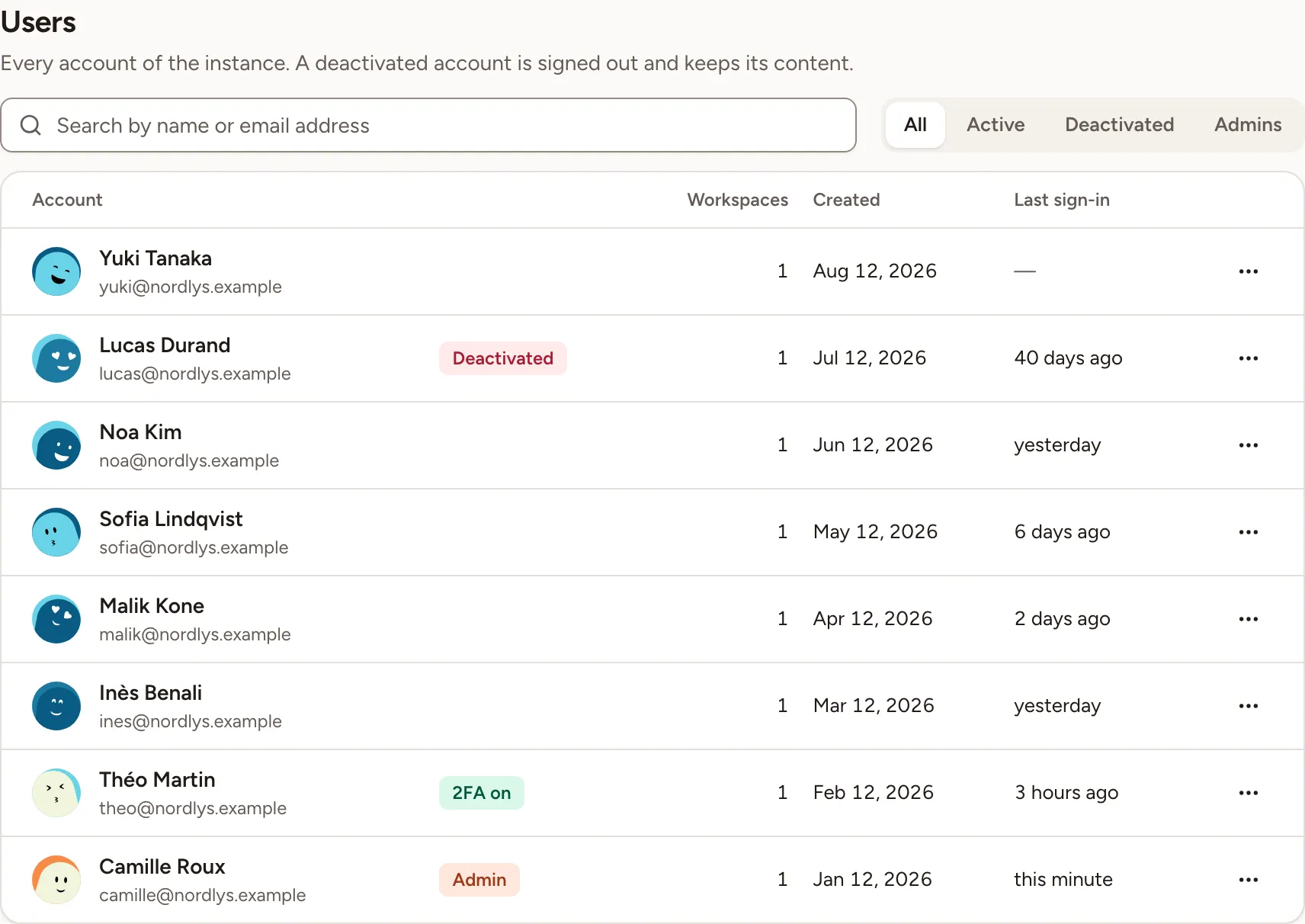Click Lucas Durand's avatar

tap(56, 358)
